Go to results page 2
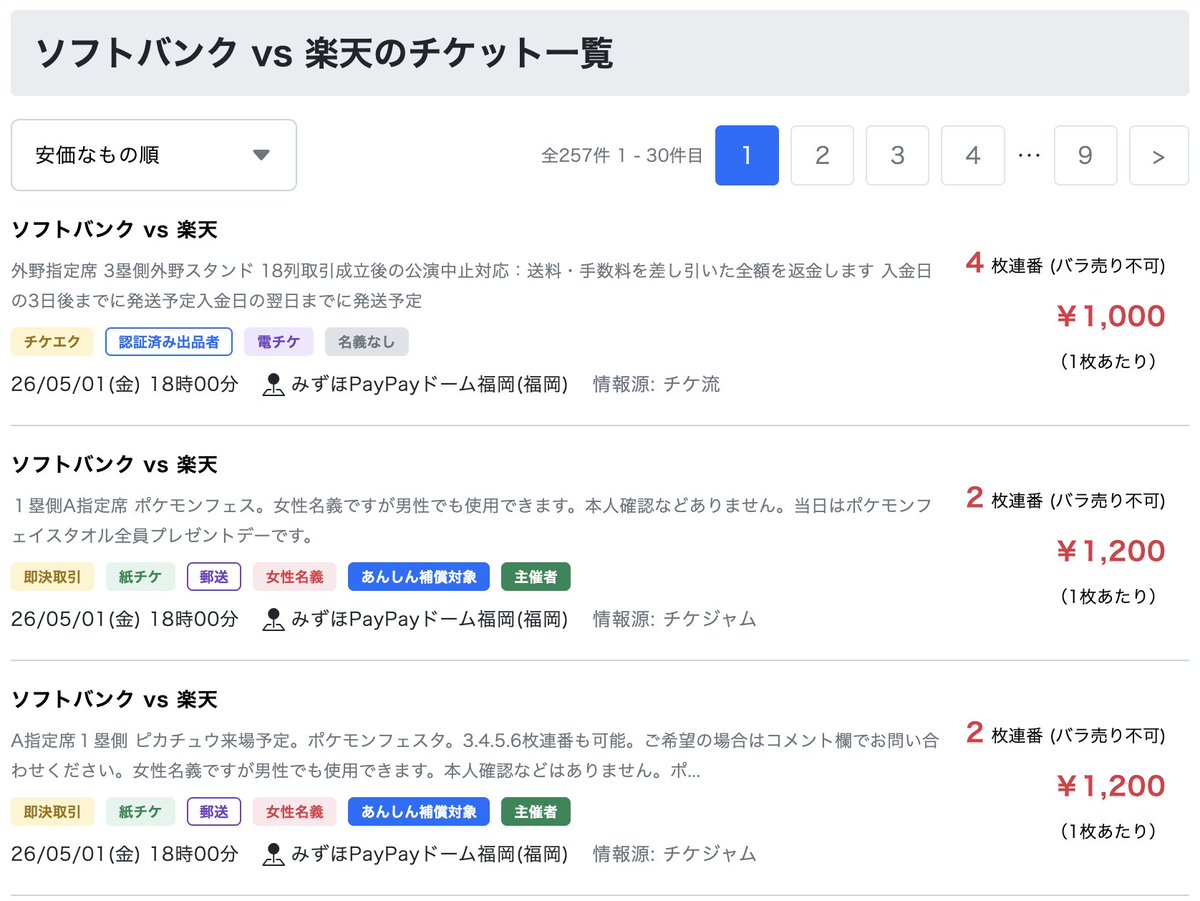 tap(822, 155)
